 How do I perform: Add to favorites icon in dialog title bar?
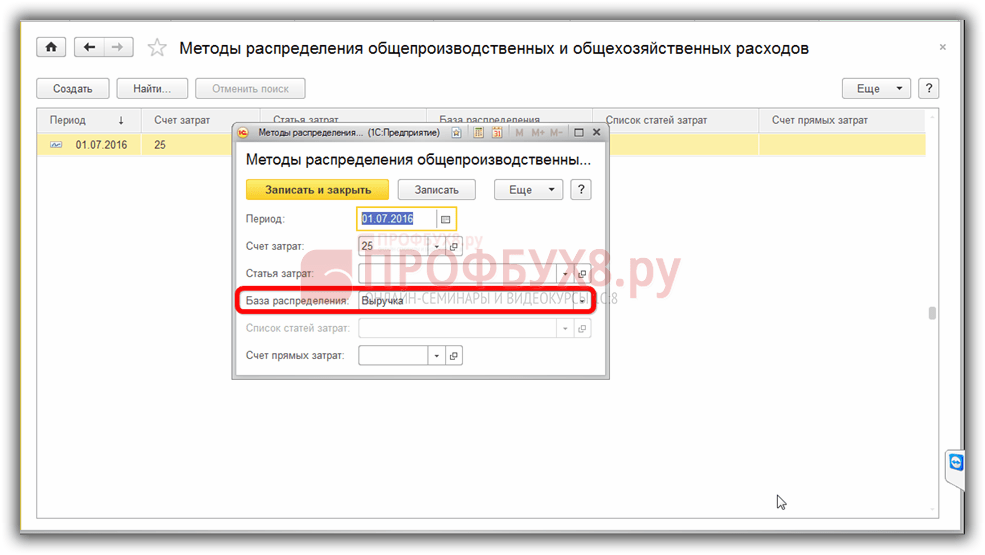457,133
